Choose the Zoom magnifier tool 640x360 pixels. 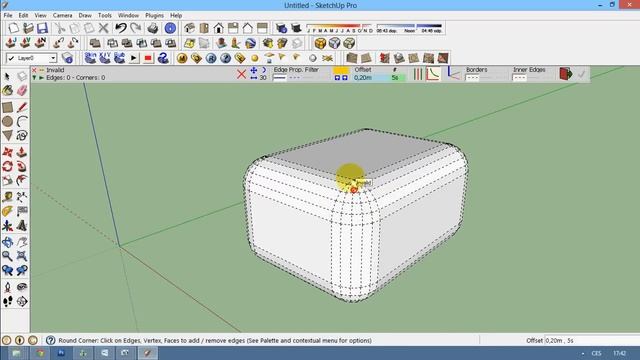click(x=7, y=256)
